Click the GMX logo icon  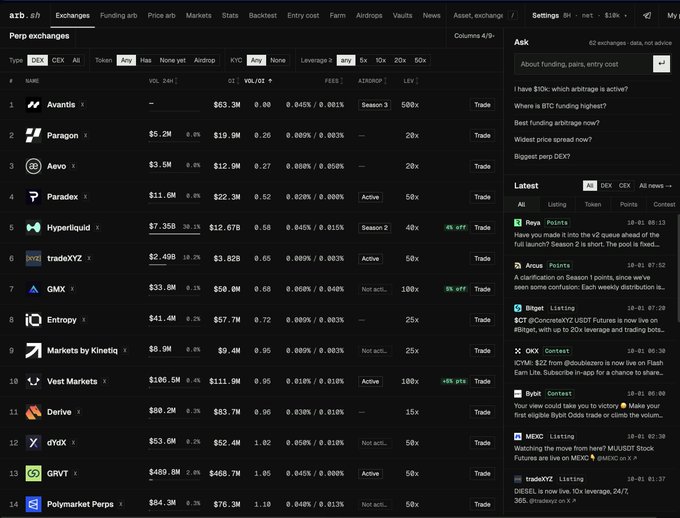(x=33, y=289)
